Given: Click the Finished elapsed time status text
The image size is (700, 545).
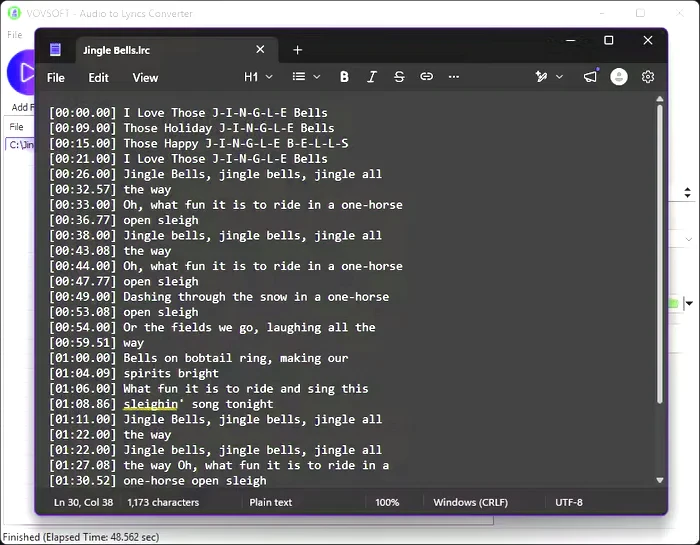Looking at the screenshot, I should tap(81, 537).
